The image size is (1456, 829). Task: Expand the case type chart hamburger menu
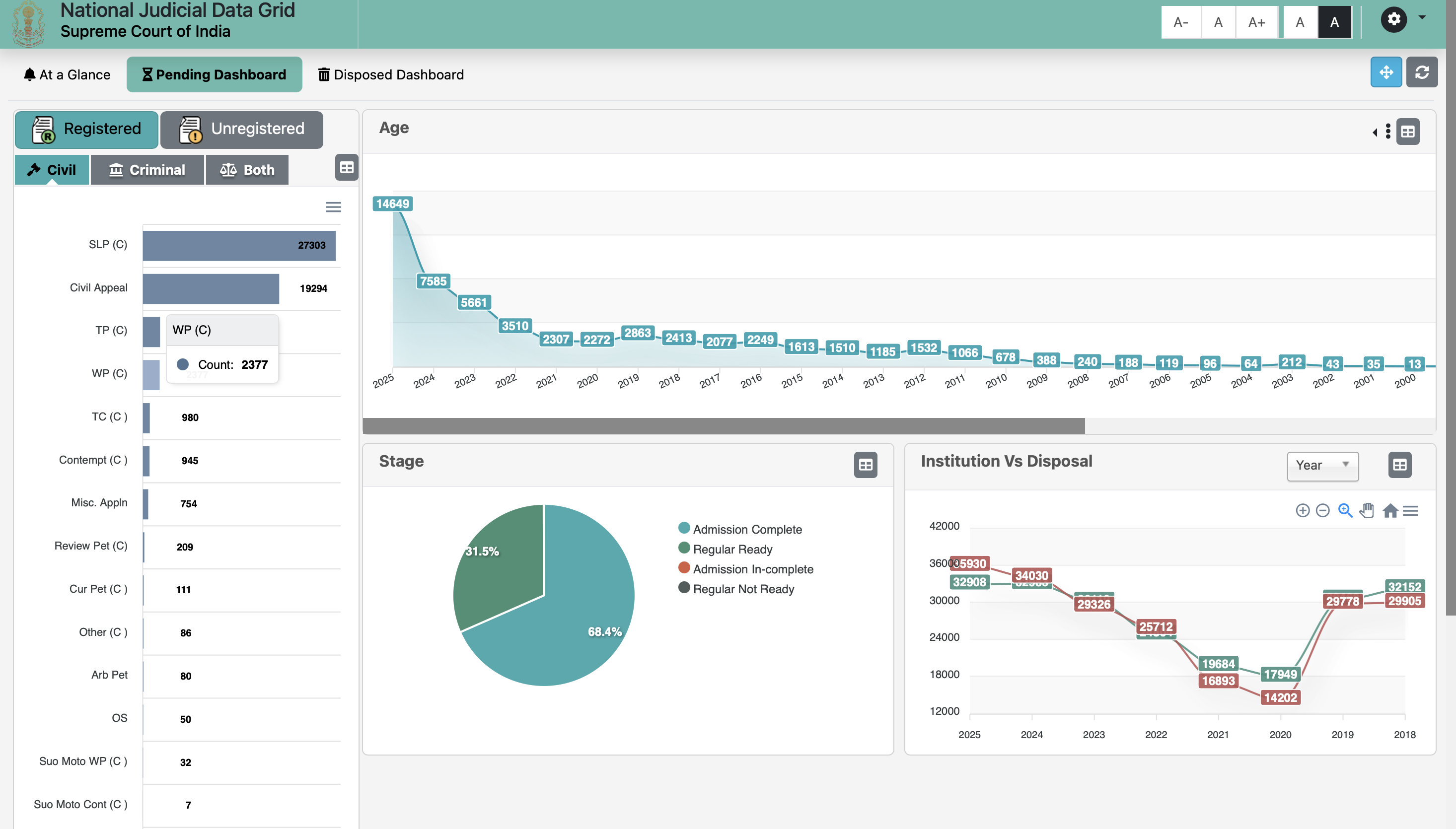(333, 207)
